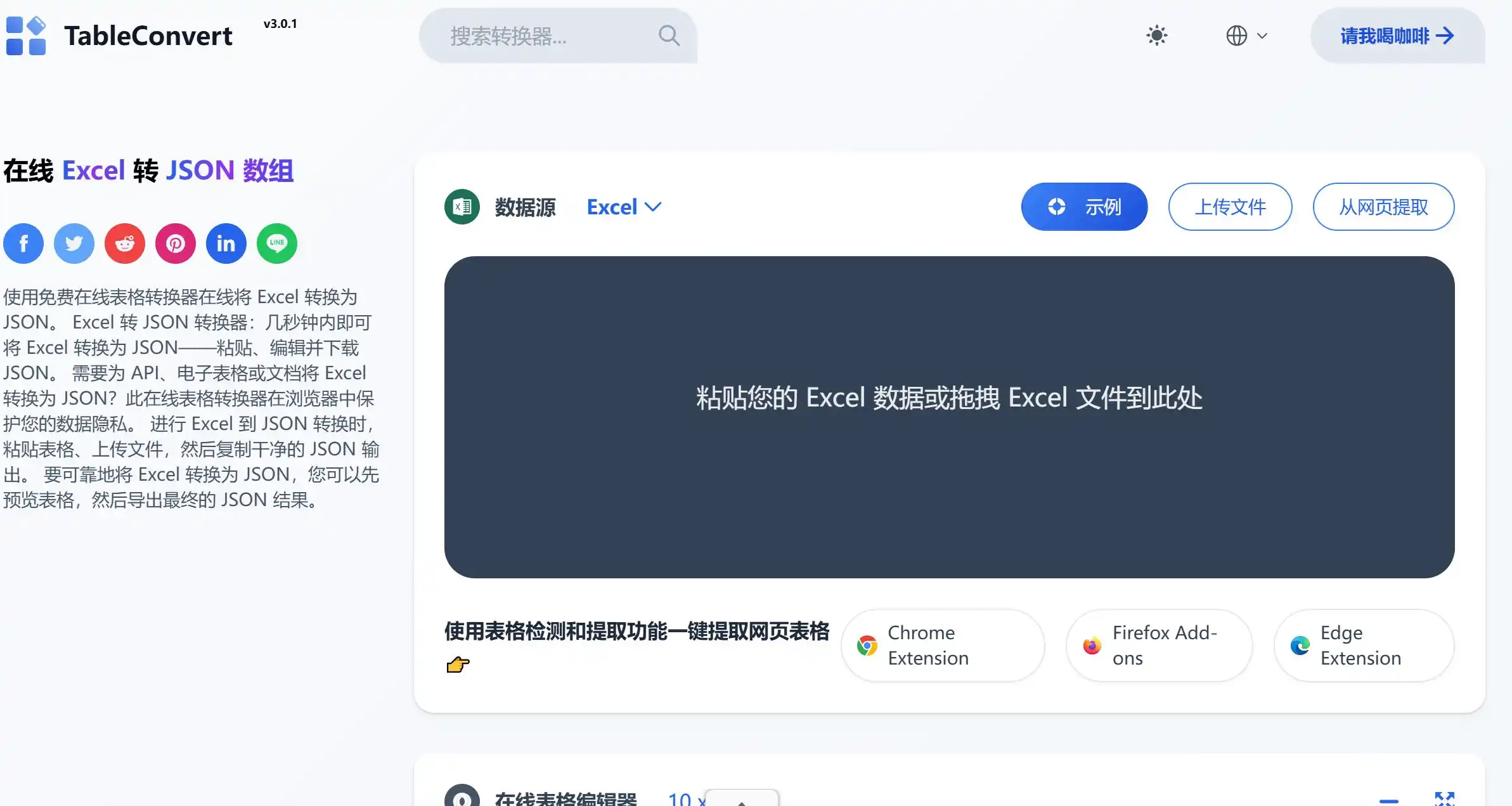This screenshot has width=1512, height=806.
Task: Click the 数据源 label
Action: pos(525,207)
